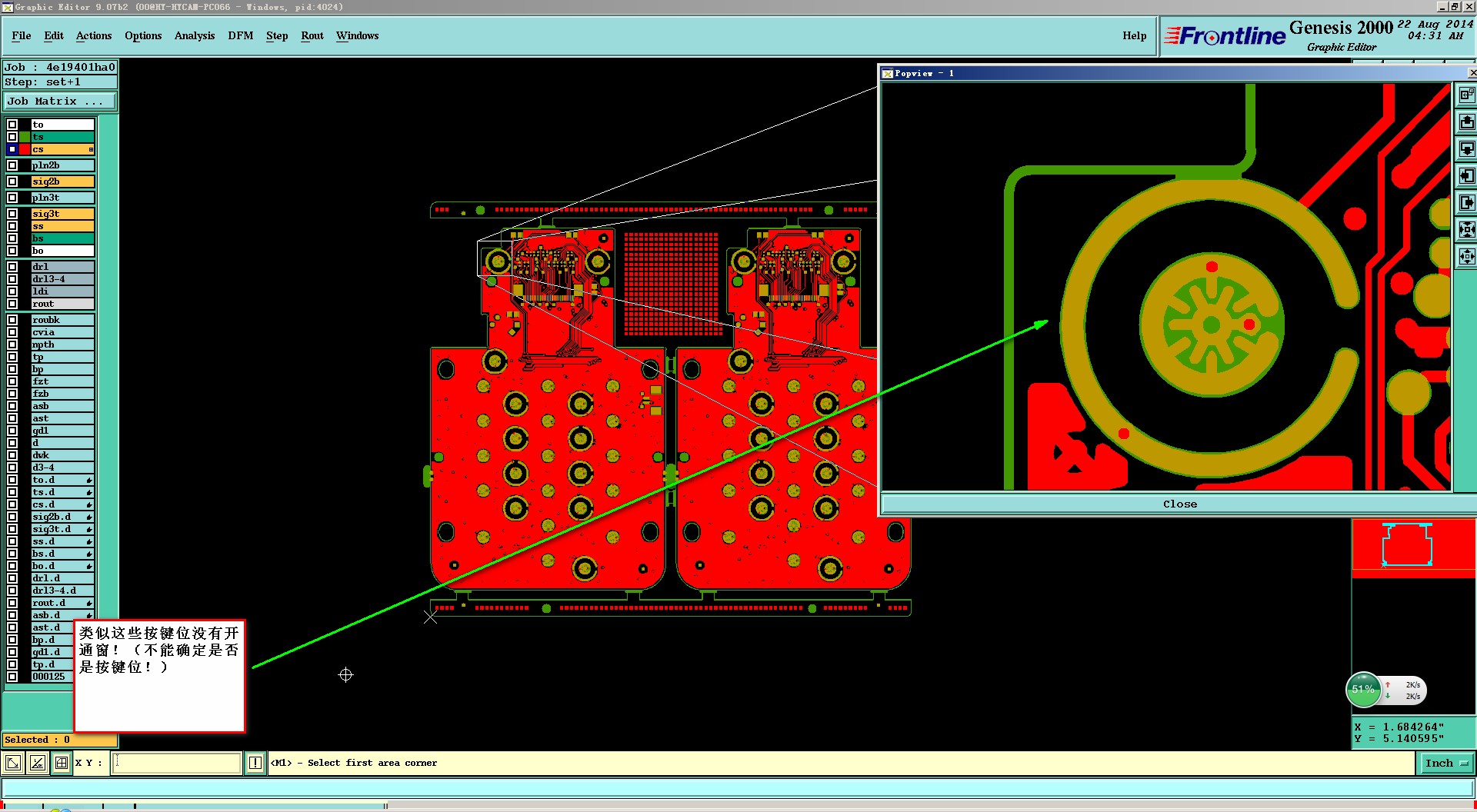
Task: Toggle display checkbox for layer rout
Action: [x=12, y=304]
